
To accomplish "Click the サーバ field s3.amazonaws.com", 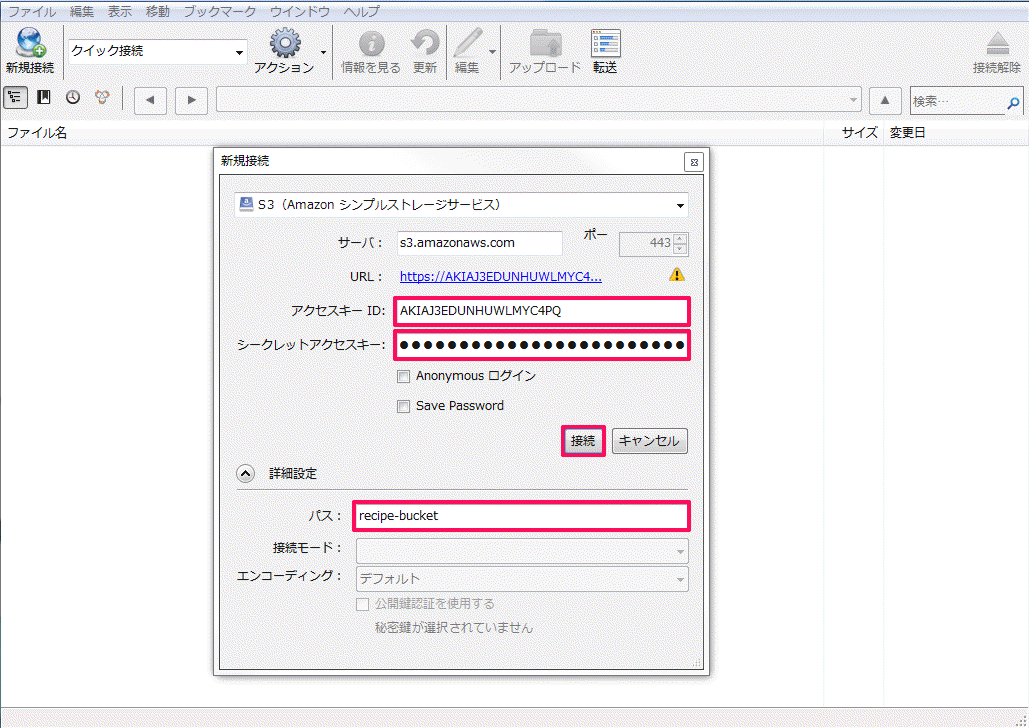I will (x=480, y=243).
